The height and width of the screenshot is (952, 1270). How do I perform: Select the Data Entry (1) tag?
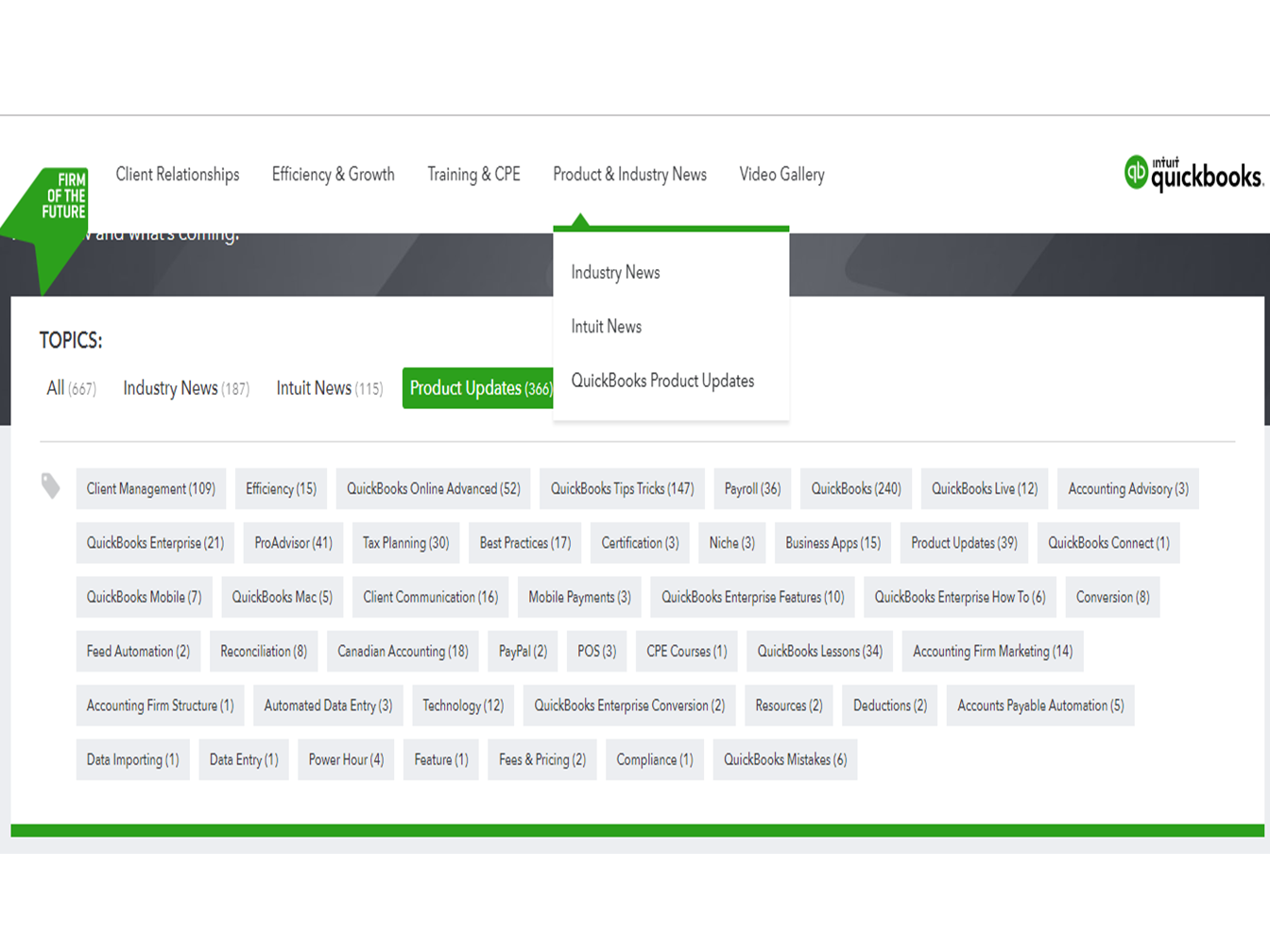coord(244,759)
